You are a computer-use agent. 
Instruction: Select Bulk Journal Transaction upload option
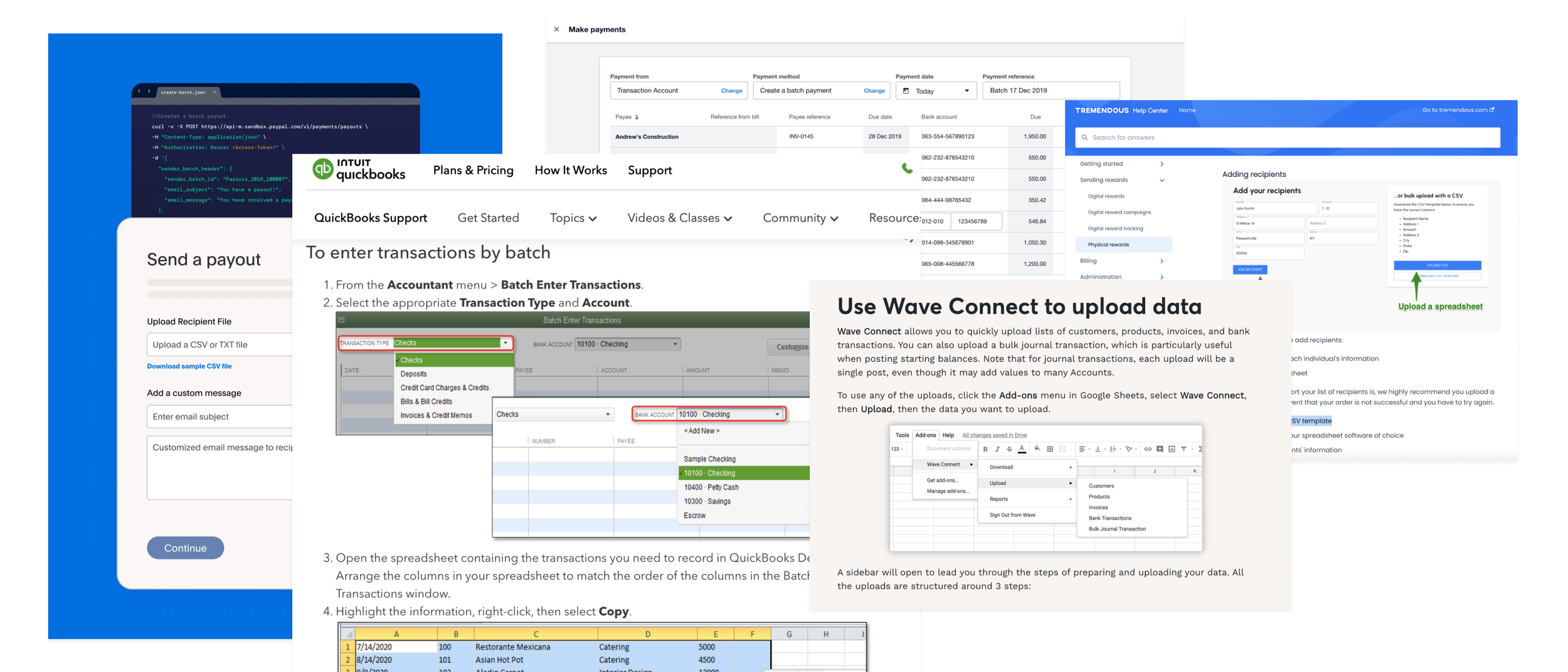click(x=1117, y=529)
